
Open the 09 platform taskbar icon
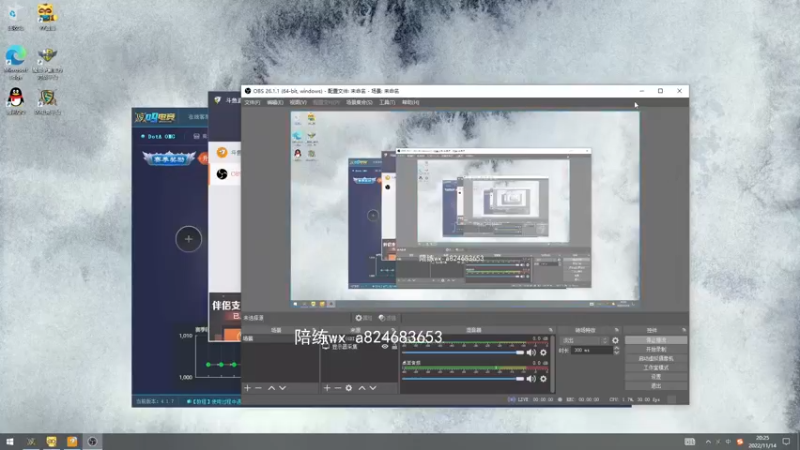coord(31,441)
